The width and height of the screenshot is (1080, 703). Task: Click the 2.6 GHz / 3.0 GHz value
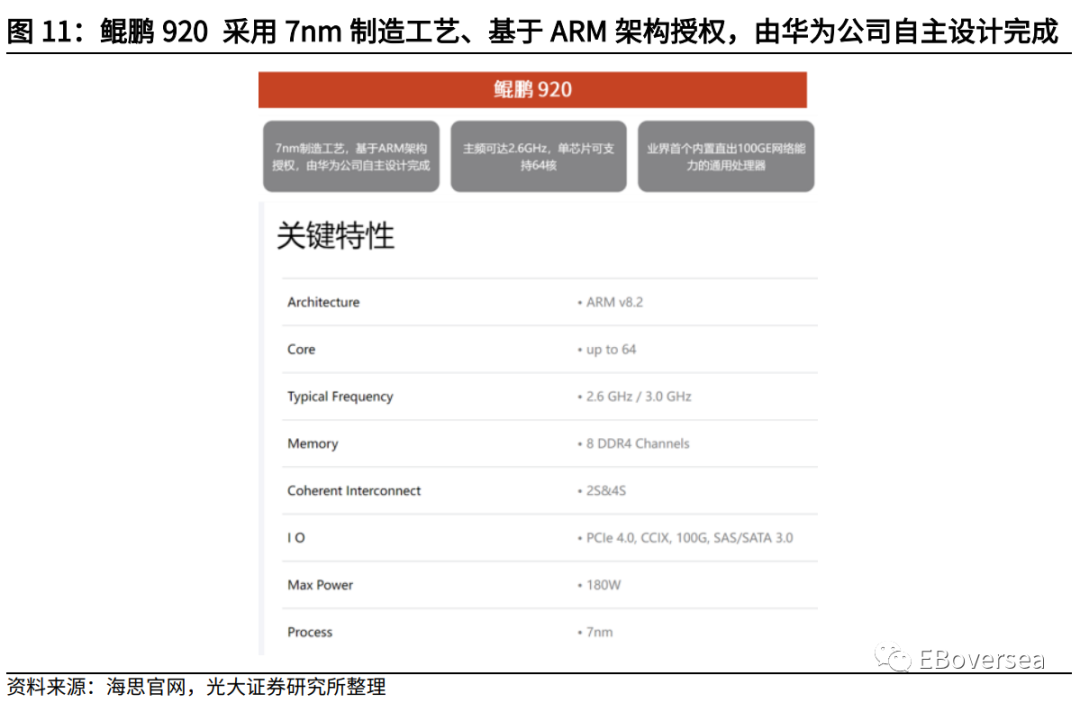(x=638, y=397)
